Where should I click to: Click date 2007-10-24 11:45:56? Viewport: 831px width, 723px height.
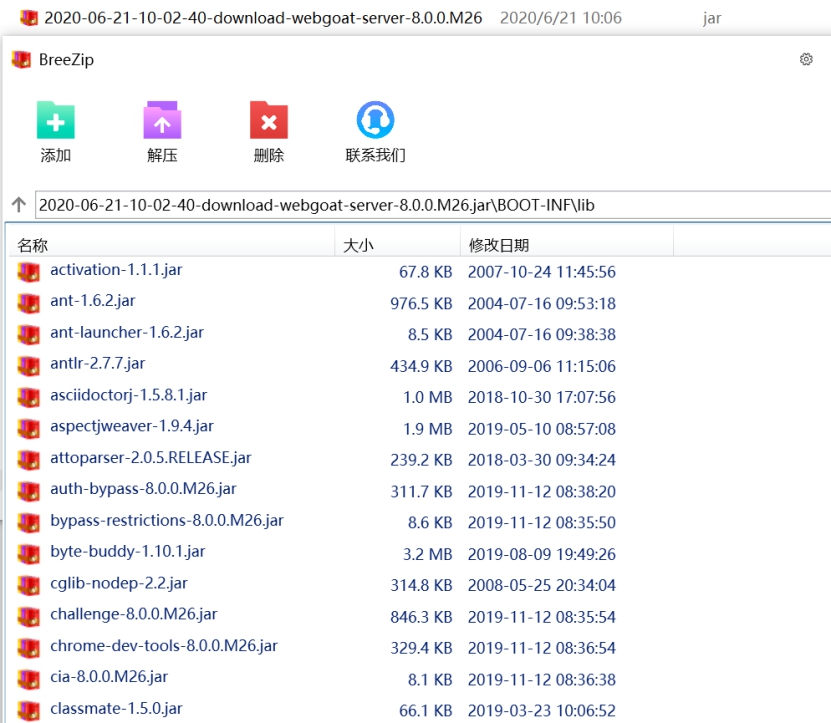pos(542,272)
